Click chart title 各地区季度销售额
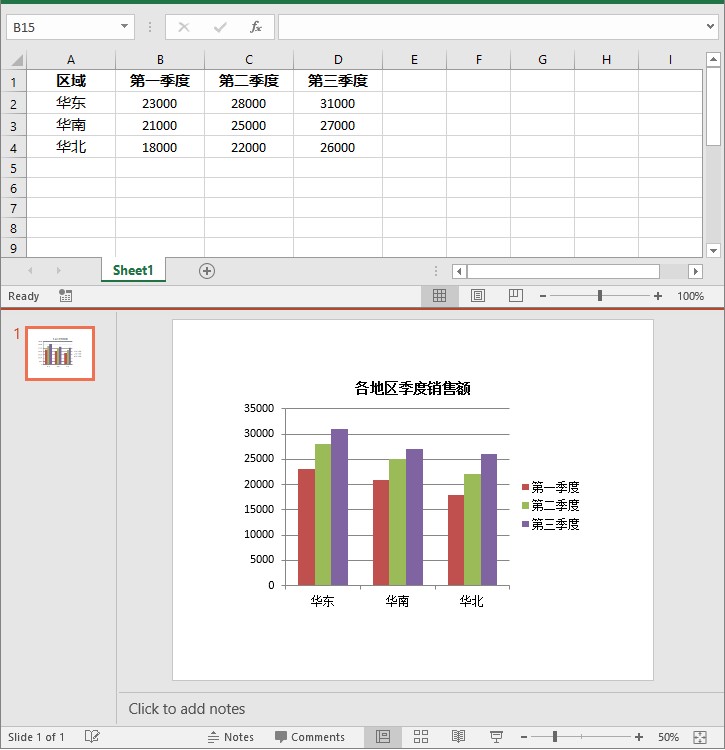Viewport: 725px width, 750px height. [412, 388]
